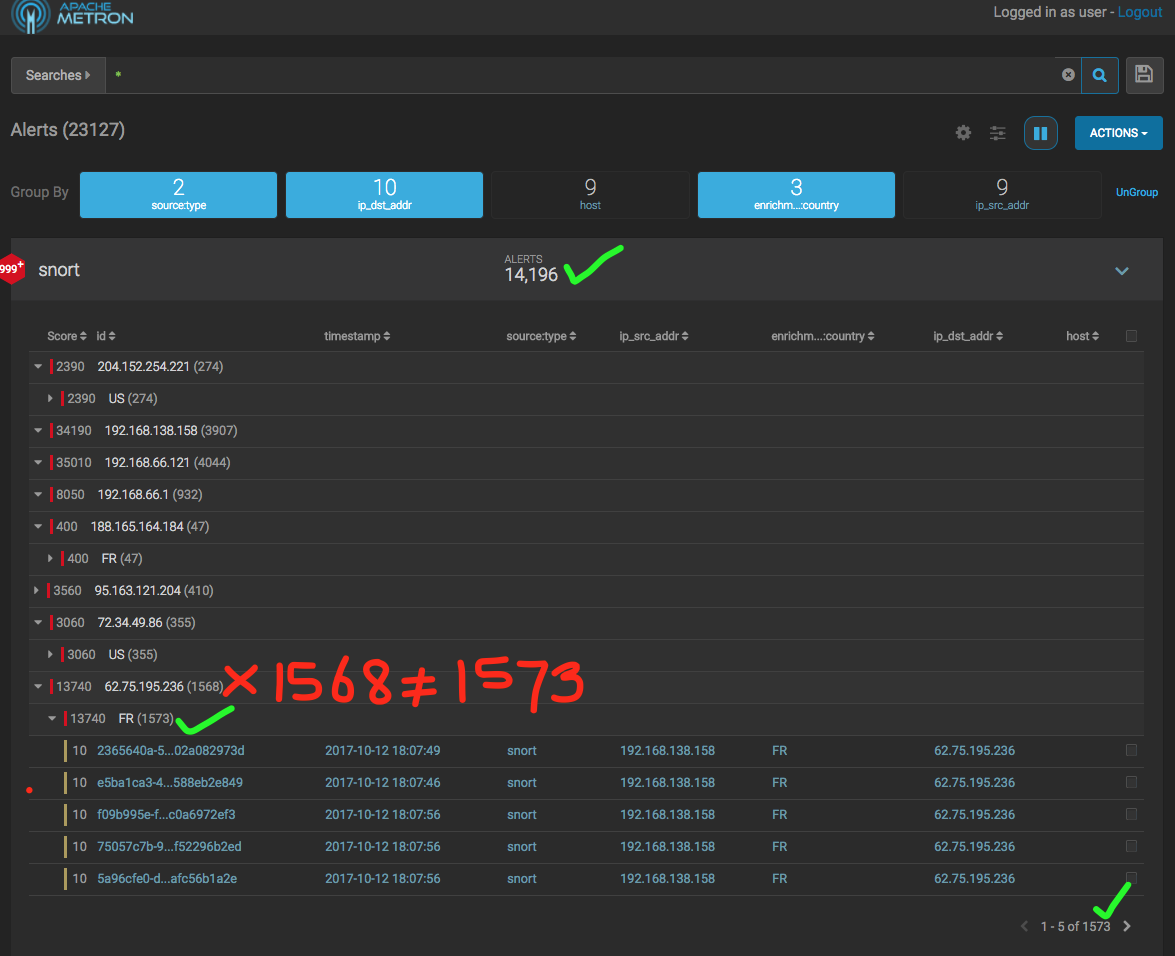Click timestamp 2017-10-12 18:07:46

pyautogui.click(x=382, y=782)
